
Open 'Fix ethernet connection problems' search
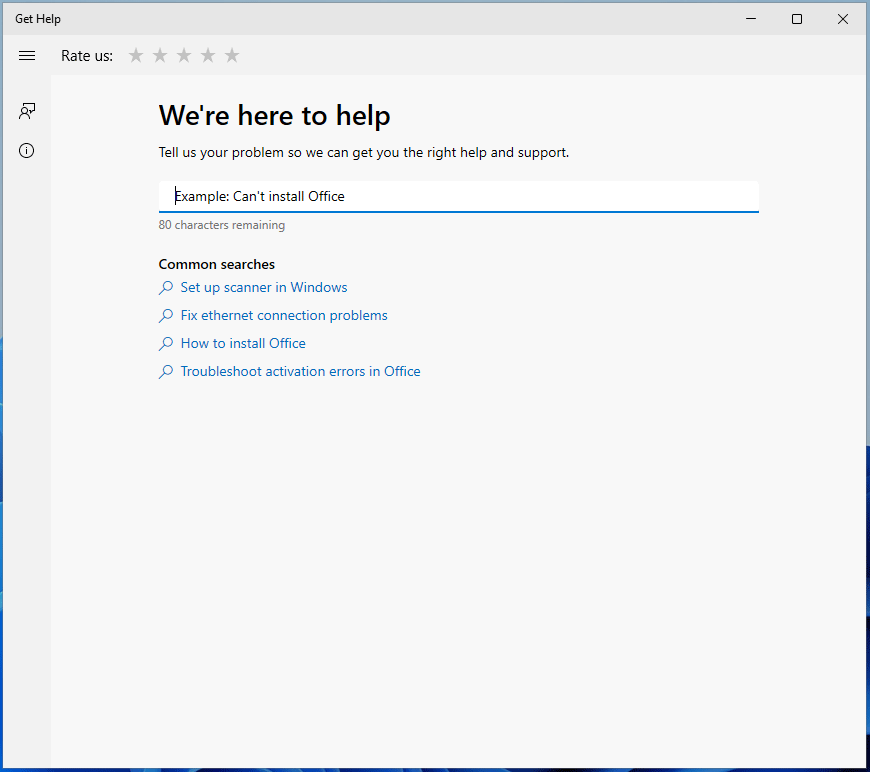click(284, 315)
